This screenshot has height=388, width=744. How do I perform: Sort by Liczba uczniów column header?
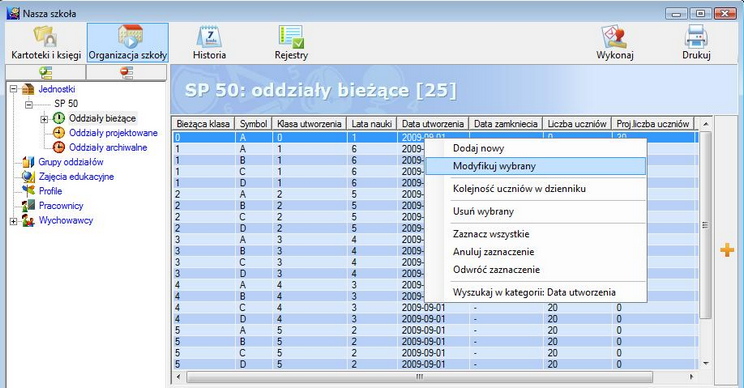pos(577,124)
